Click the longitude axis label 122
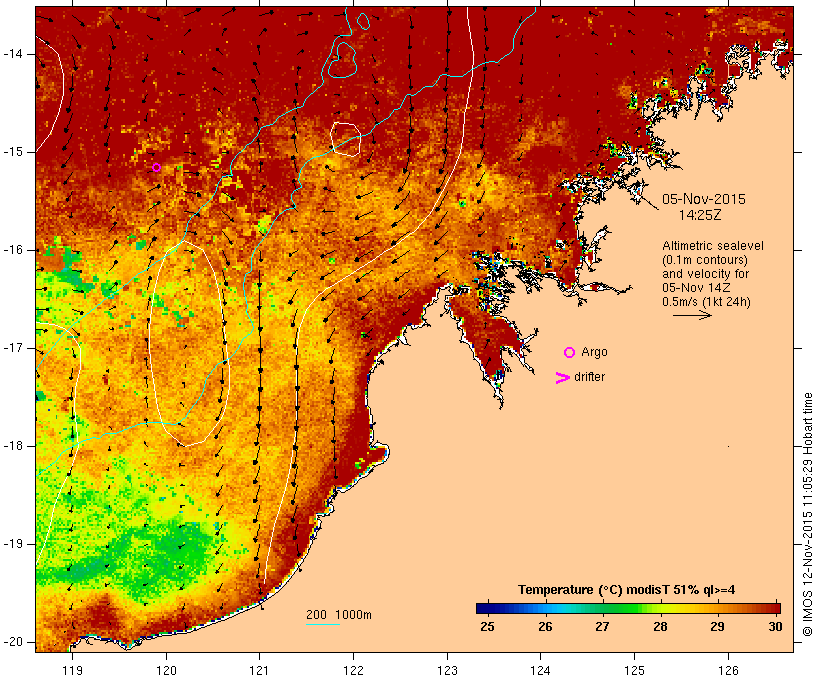This screenshot has width=820, height=680. click(353, 671)
